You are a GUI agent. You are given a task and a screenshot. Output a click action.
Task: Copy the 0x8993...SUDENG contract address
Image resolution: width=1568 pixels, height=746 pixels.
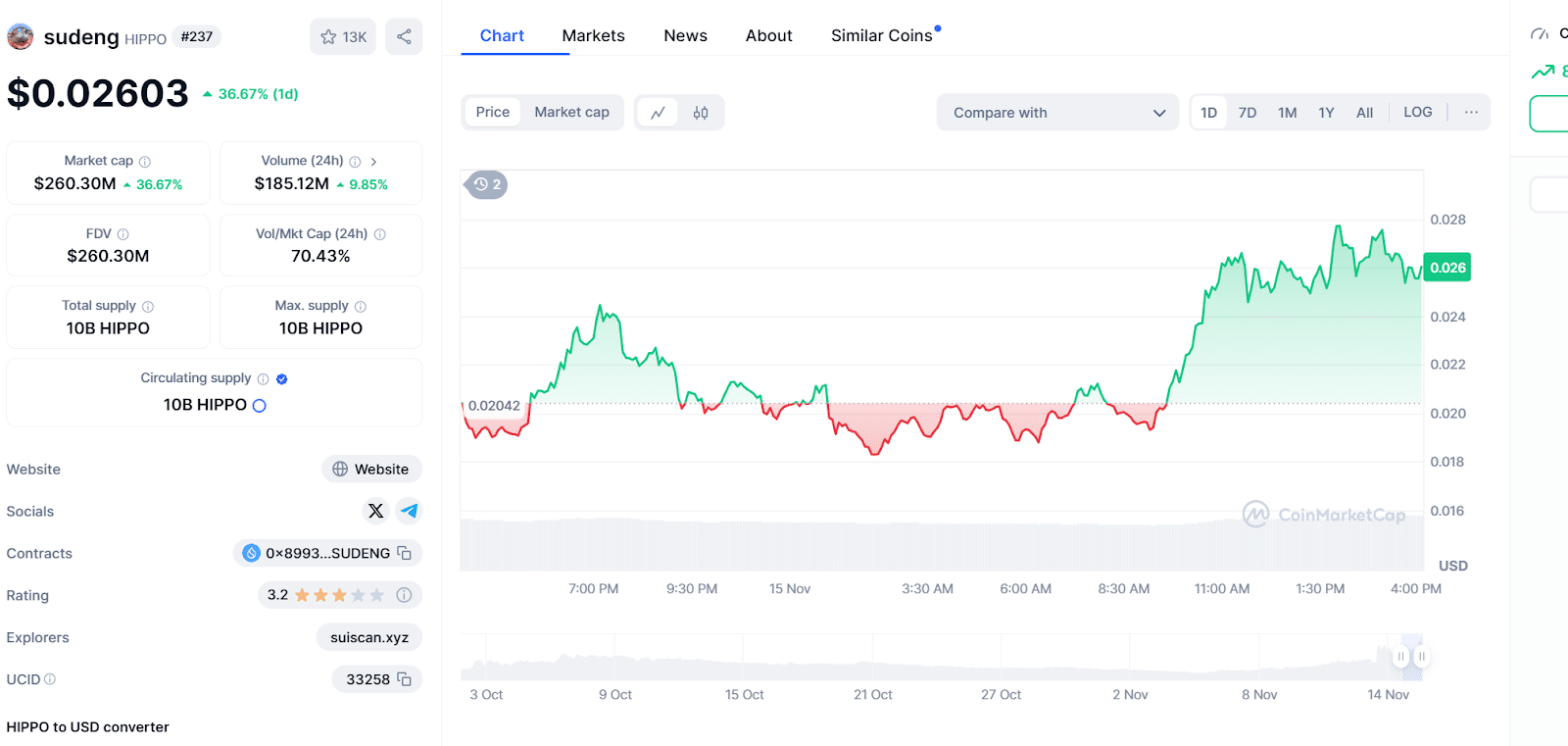(x=404, y=553)
